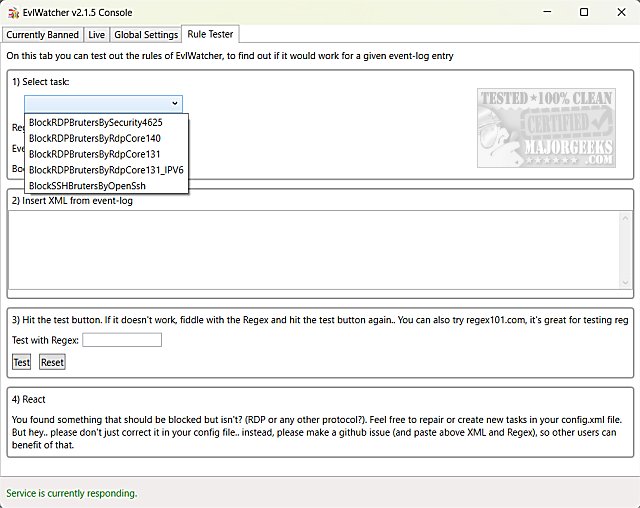Open the Currently Banned tab
640x508 pixels.
pyautogui.click(x=42, y=35)
